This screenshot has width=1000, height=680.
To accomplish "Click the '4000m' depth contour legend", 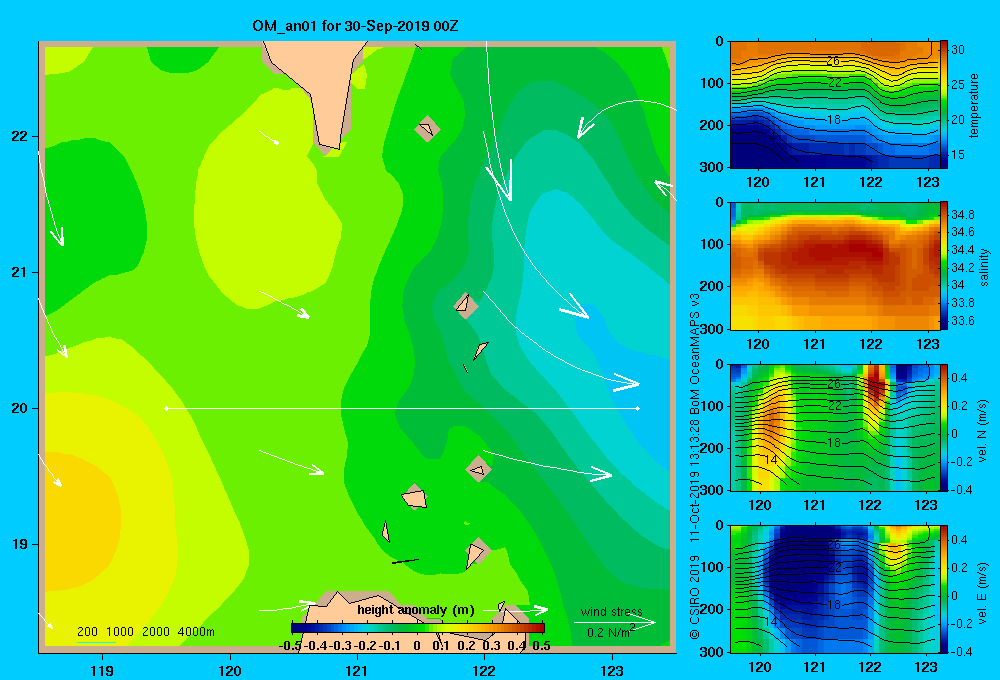I will tap(196, 632).
